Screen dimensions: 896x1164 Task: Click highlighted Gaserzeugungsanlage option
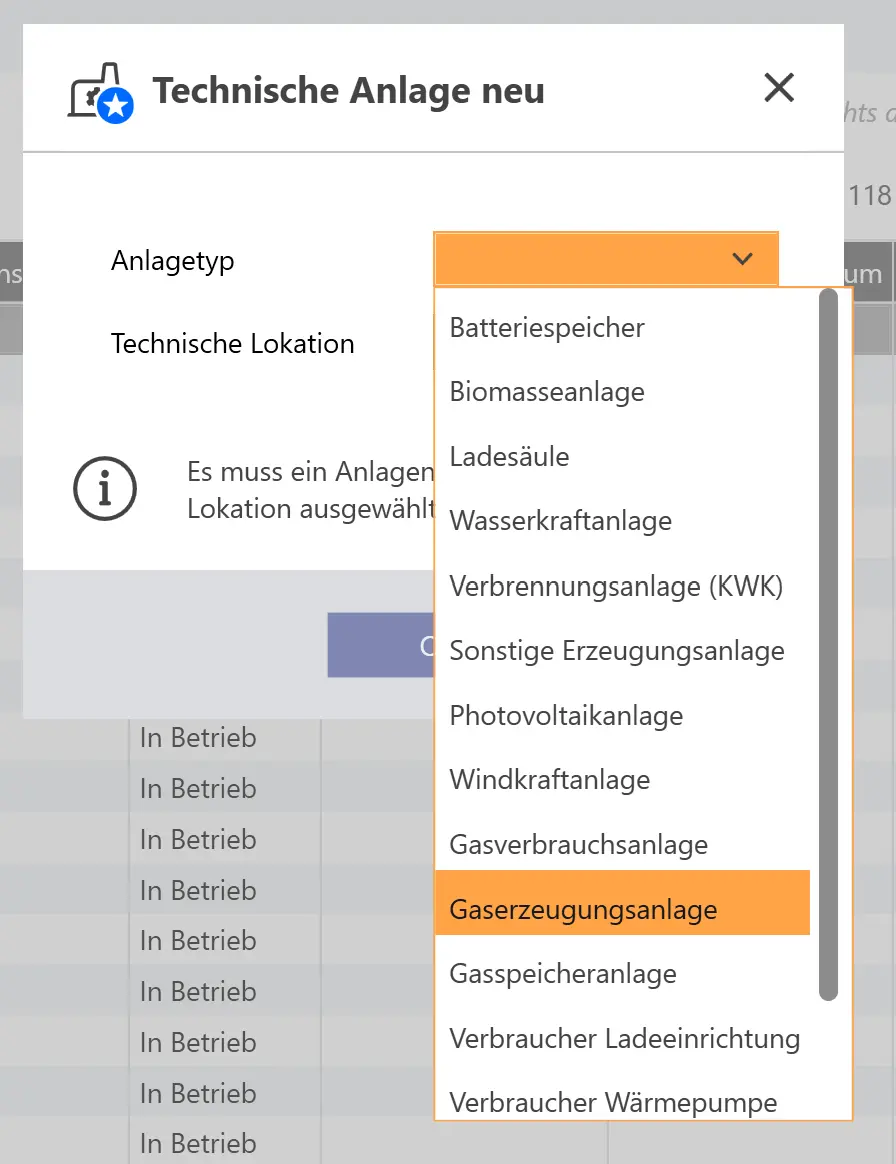[x=583, y=910]
